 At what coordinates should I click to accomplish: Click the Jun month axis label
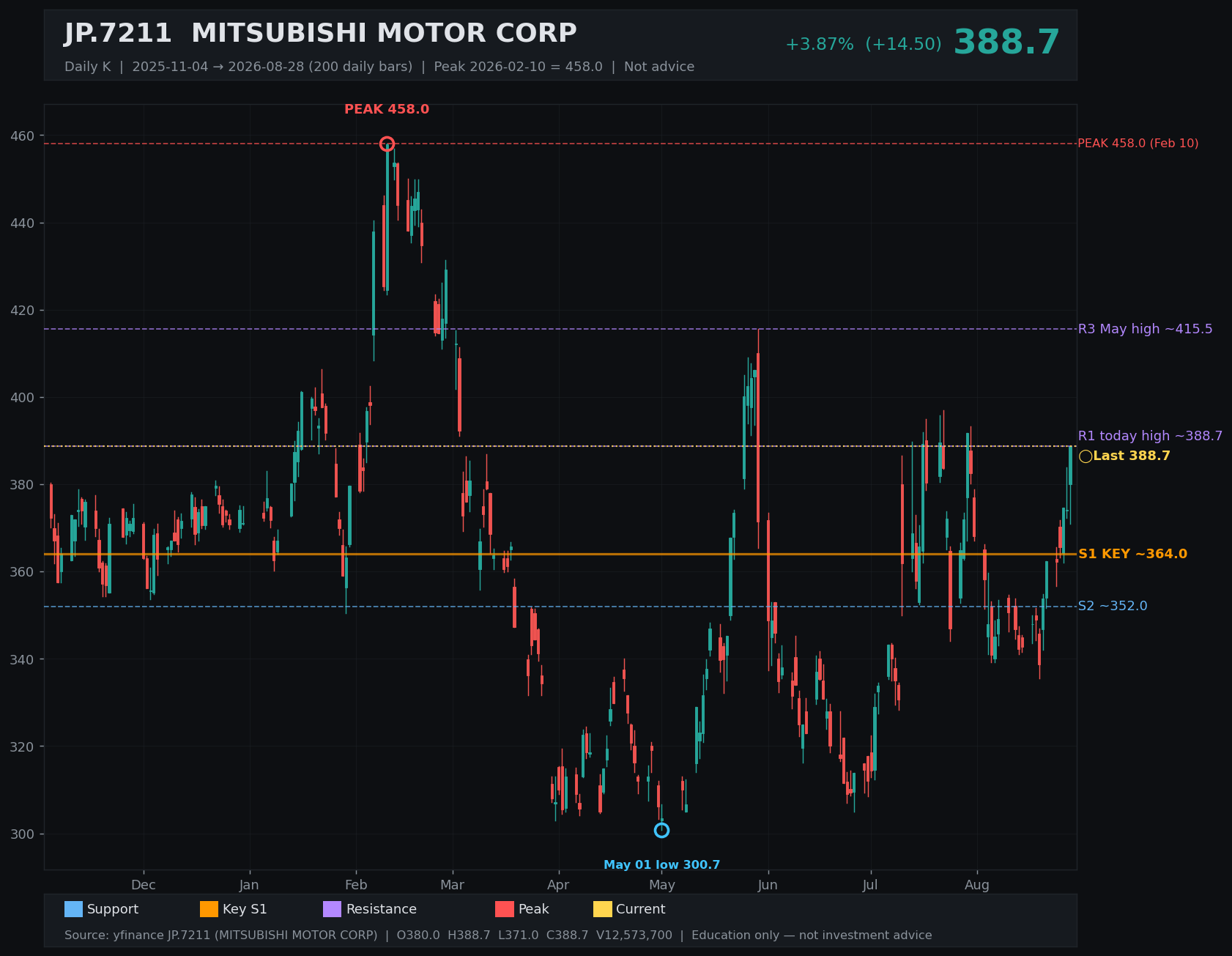[768, 885]
